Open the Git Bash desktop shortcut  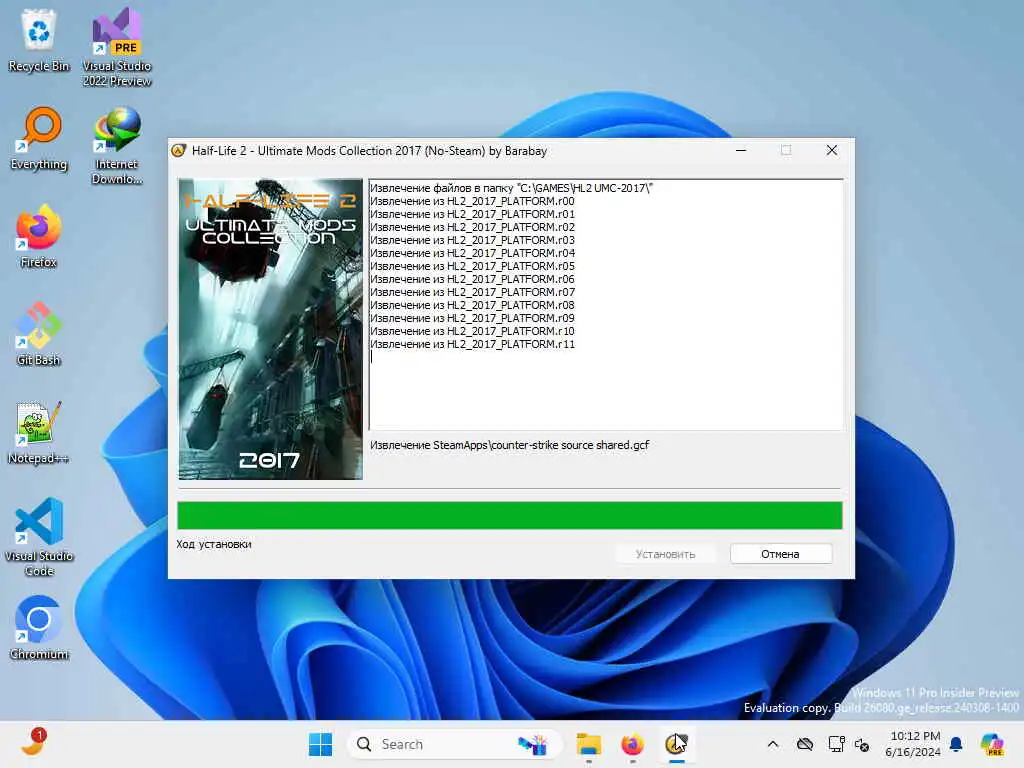pos(39,334)
